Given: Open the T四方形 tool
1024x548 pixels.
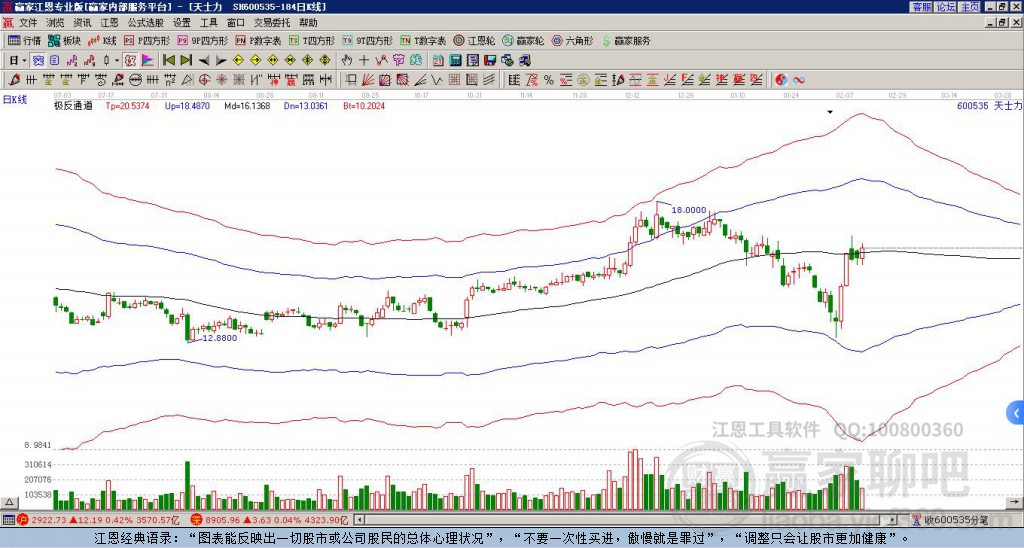Looking at the screenshot, I should pos(312,40).
